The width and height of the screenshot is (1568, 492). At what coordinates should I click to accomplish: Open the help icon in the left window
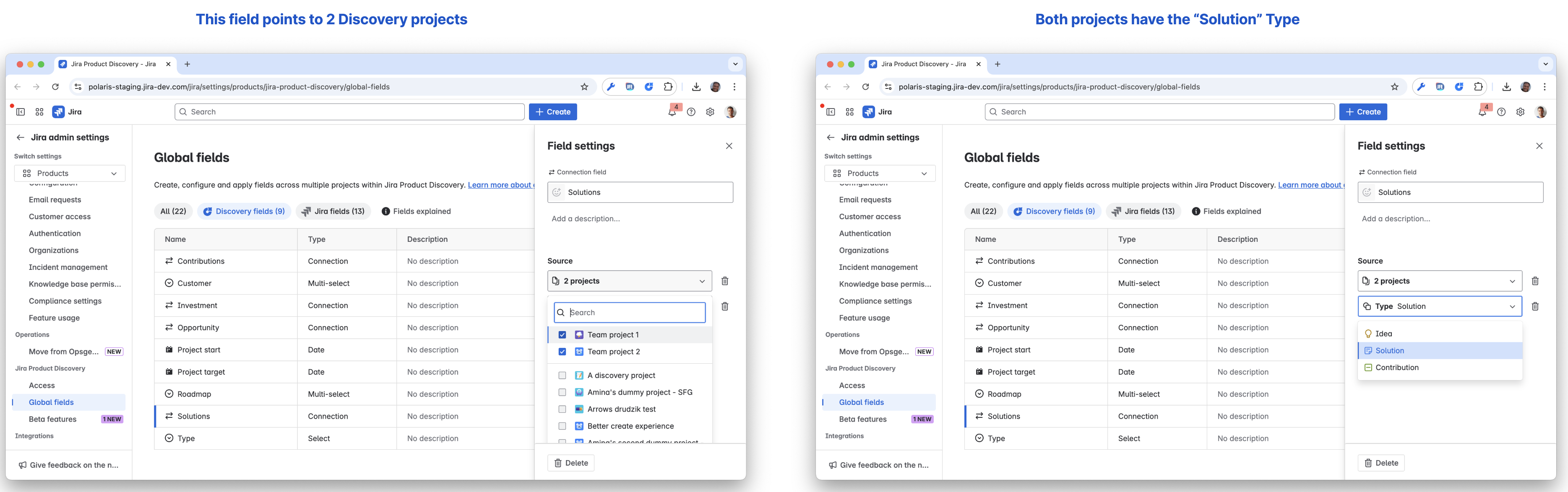pyautogui.click(x=691, y=112)
